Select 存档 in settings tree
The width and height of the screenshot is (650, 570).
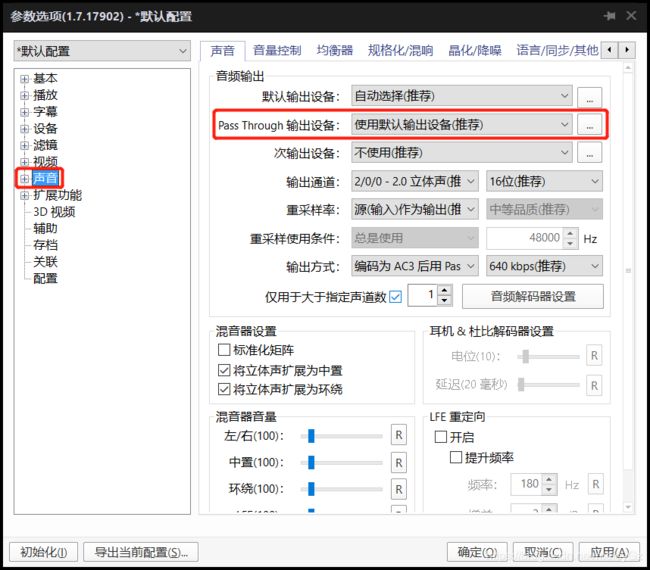[x=45, y=245]
